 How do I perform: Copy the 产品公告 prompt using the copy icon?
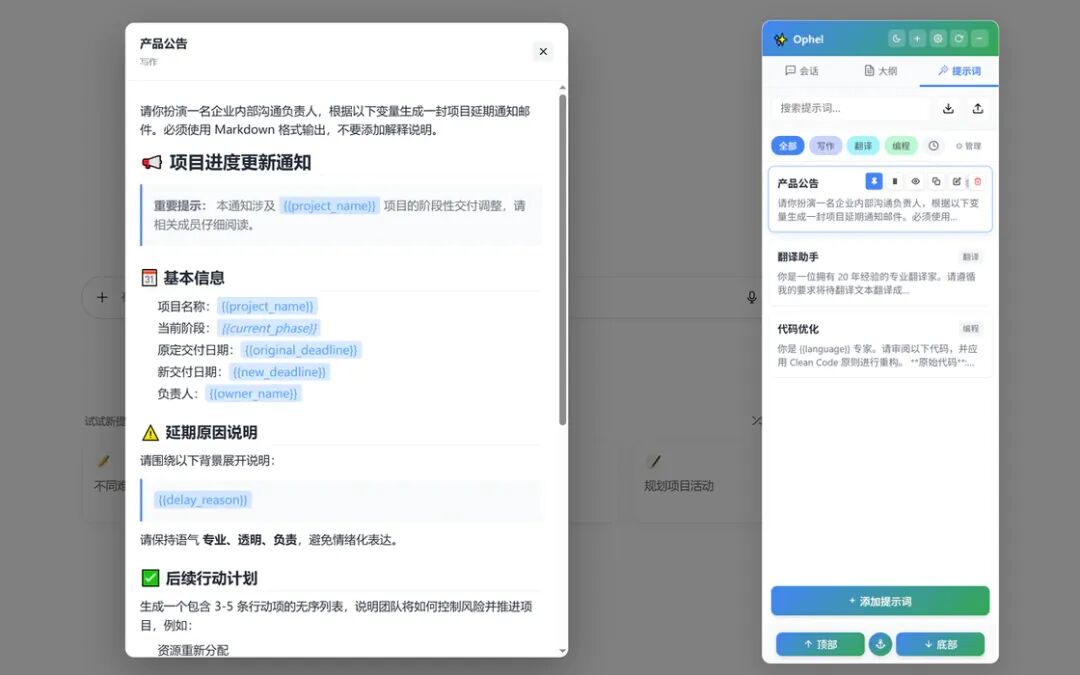(x=936, y=181)
